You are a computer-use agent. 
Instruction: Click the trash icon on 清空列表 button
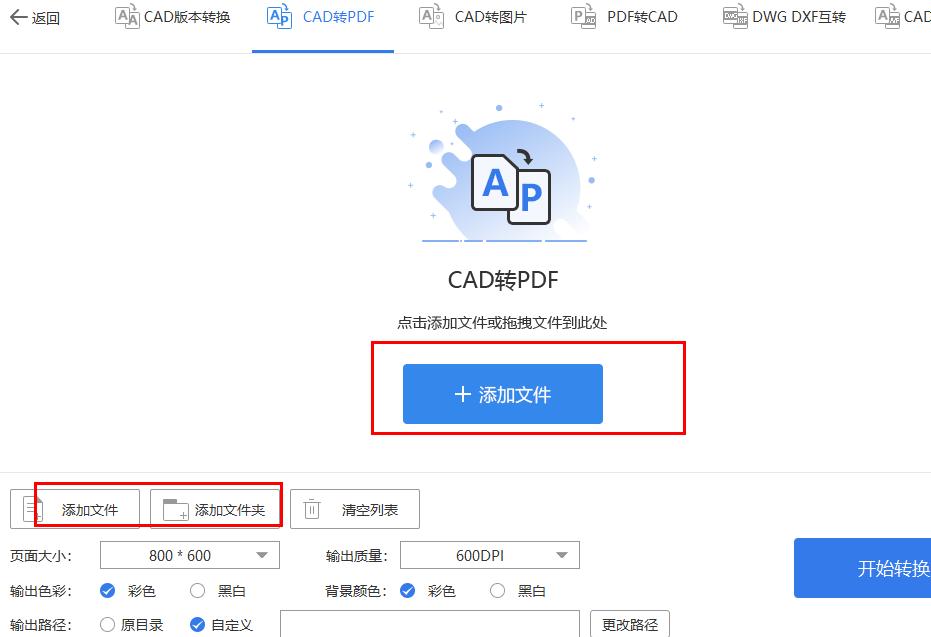tap(312, 509)
